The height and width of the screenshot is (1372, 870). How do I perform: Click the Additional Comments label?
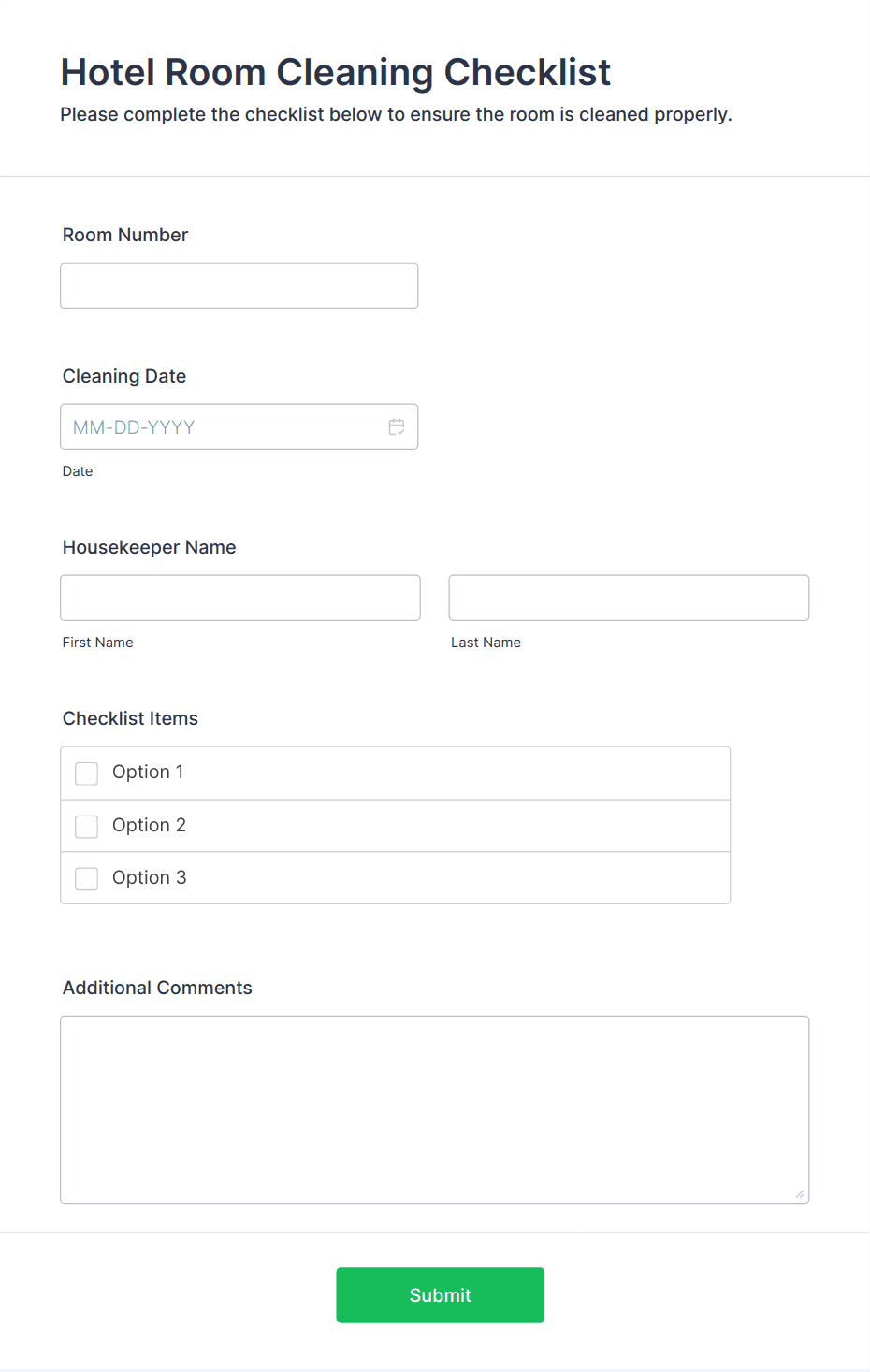coord(156,988)
